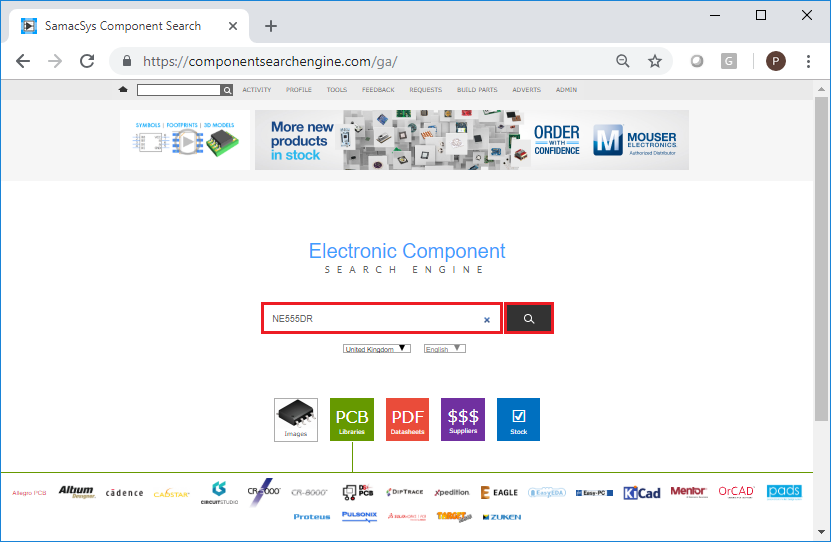The width and height of the screenshot is (831, 542).
Task: Open the English language dropdown
Action: 444,349
